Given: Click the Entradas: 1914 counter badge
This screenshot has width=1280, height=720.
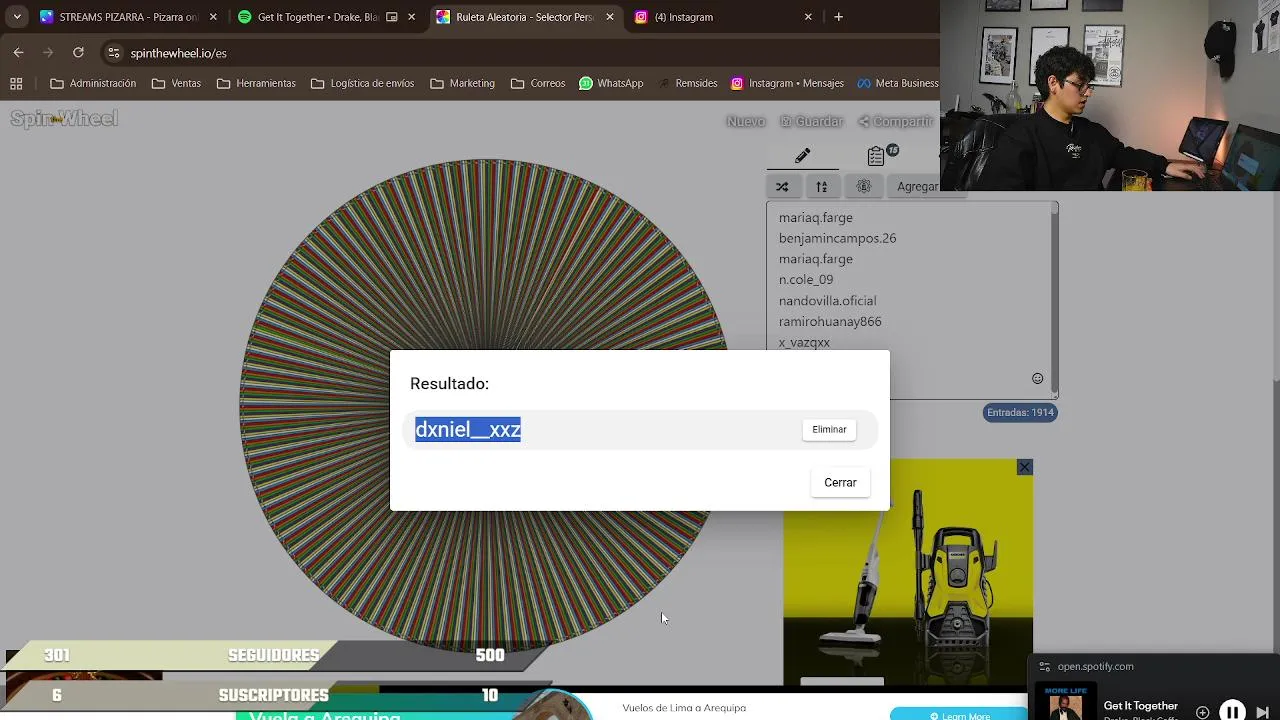Looking at the screenshot, I should pyautogui.click(x=1020, y=412).
